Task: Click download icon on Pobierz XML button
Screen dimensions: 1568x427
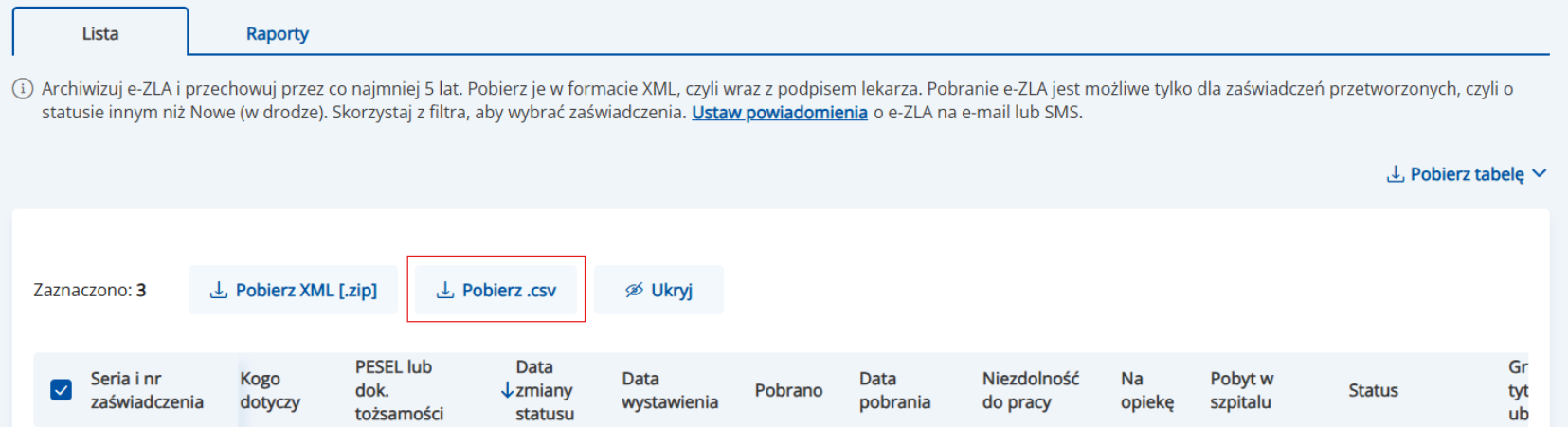Action: point(219,290)
